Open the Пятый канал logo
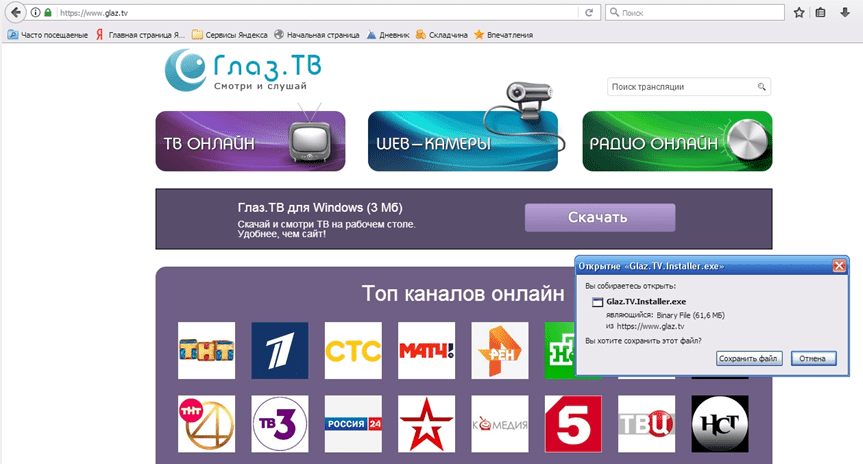 tap(573, 424)
